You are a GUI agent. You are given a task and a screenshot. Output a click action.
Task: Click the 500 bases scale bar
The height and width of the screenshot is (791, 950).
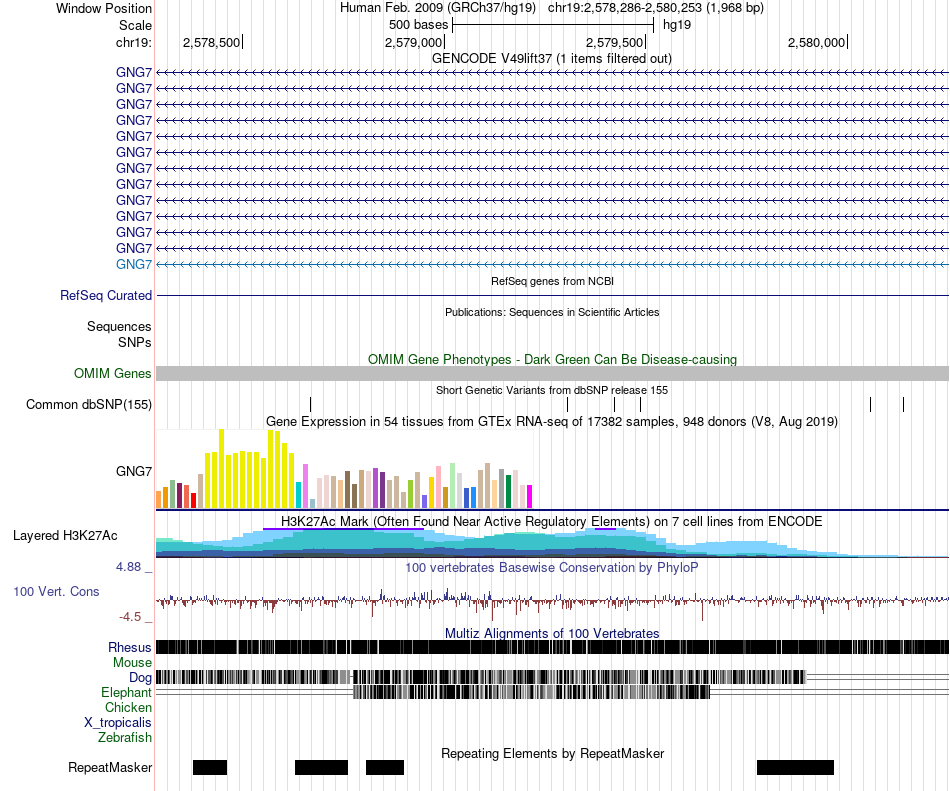pyautogui.click(x=553, y=25)
